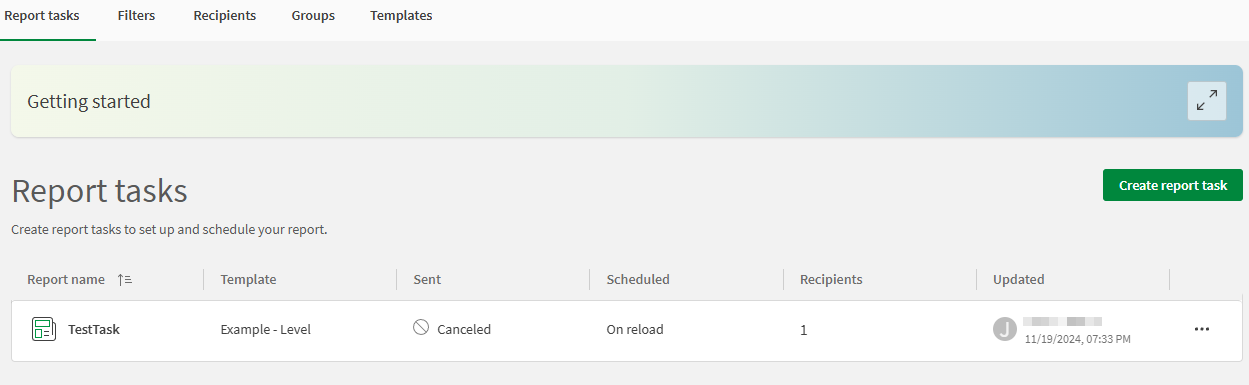Screen dimensions: 1249x385
Task: Click the TestTask report icon
Action: click(x=43, y=329)
